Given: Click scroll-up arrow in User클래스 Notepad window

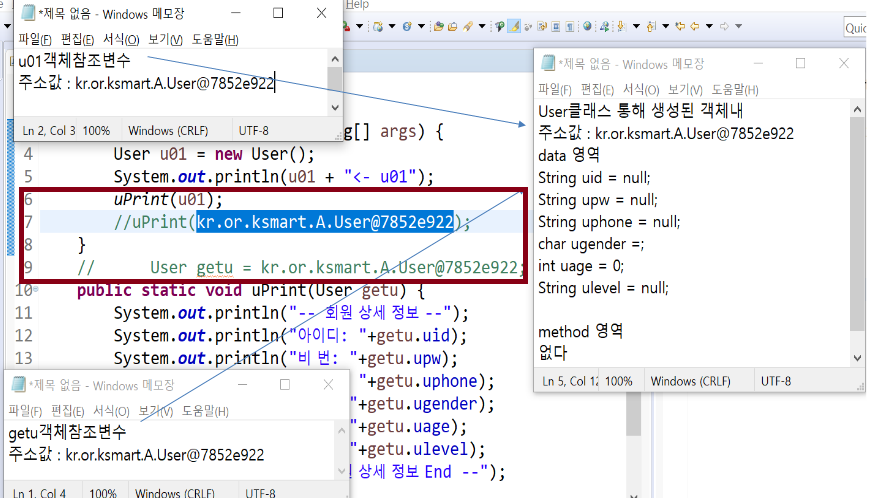Looking at the screenshot, I should tap(858, 109).
